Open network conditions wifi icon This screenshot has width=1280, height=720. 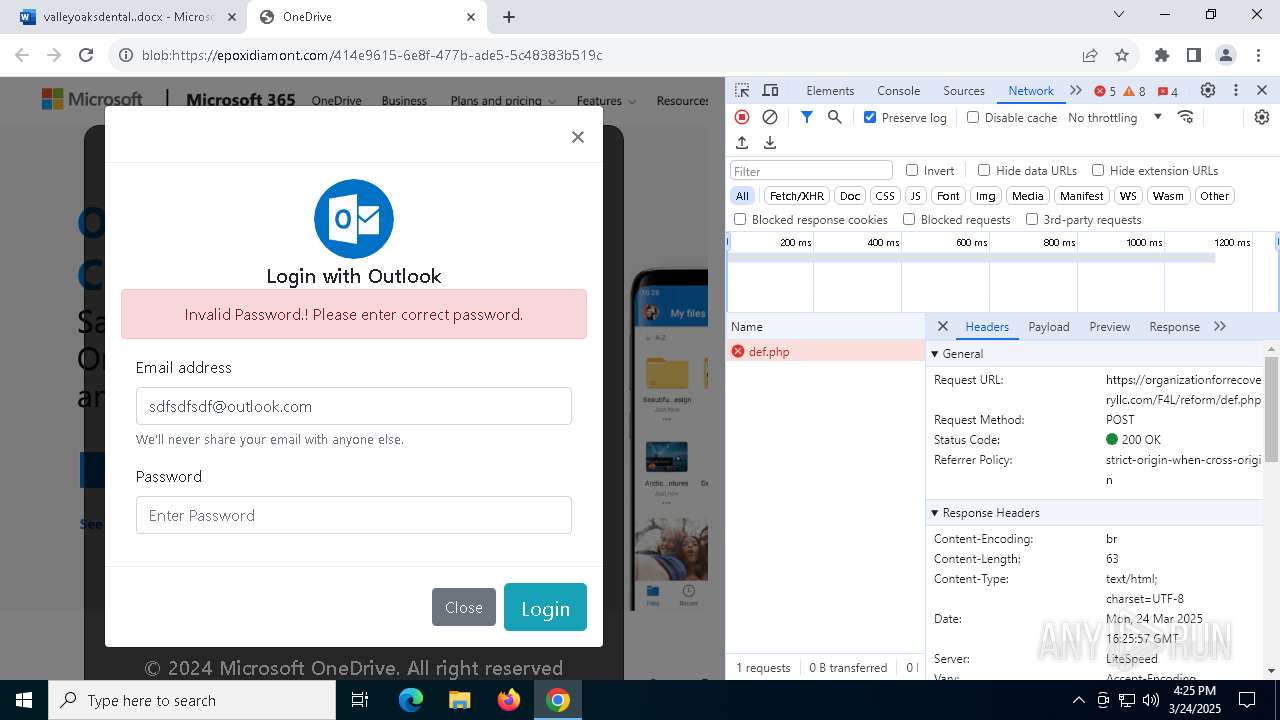point(1186,117)
